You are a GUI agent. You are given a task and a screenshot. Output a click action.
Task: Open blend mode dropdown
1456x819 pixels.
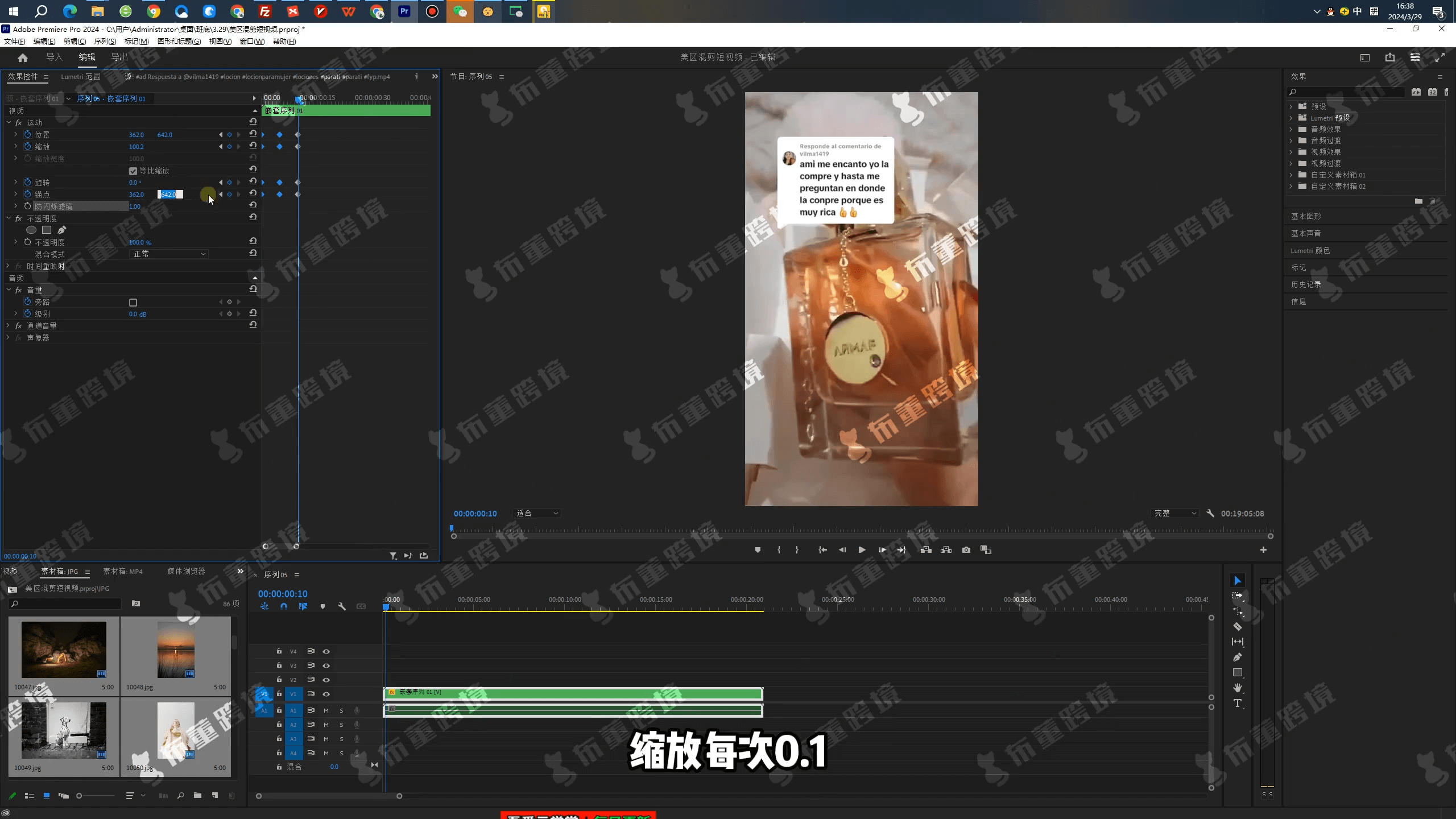pyautogui.click(x=169, y=254)
